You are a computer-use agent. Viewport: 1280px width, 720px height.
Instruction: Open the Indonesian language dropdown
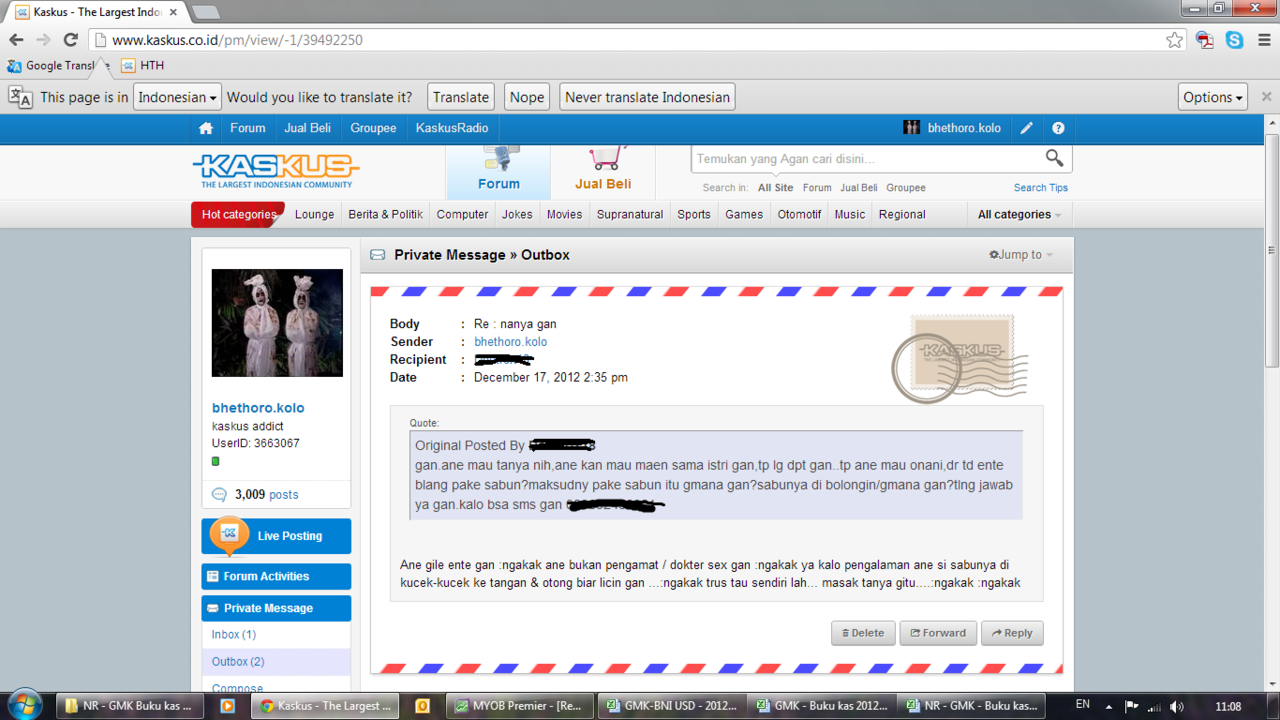[x=177, y=97]
